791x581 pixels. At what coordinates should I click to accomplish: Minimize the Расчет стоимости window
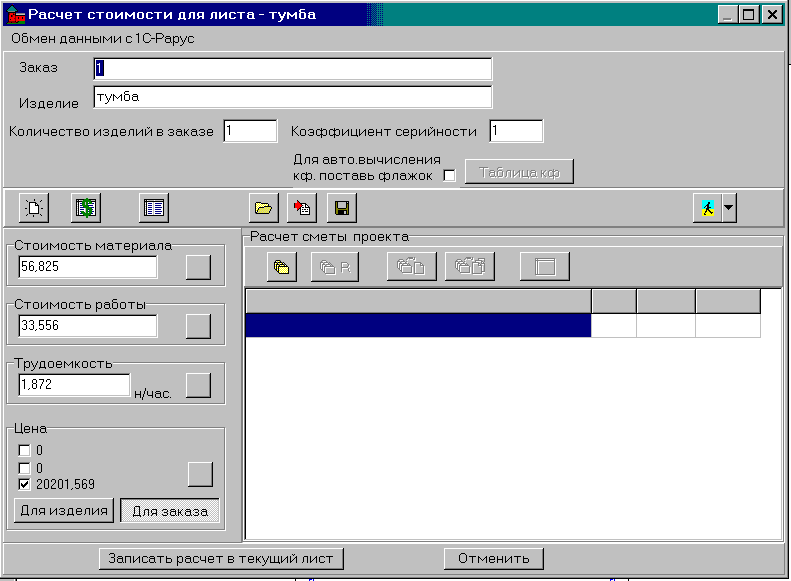pos(727,15)
